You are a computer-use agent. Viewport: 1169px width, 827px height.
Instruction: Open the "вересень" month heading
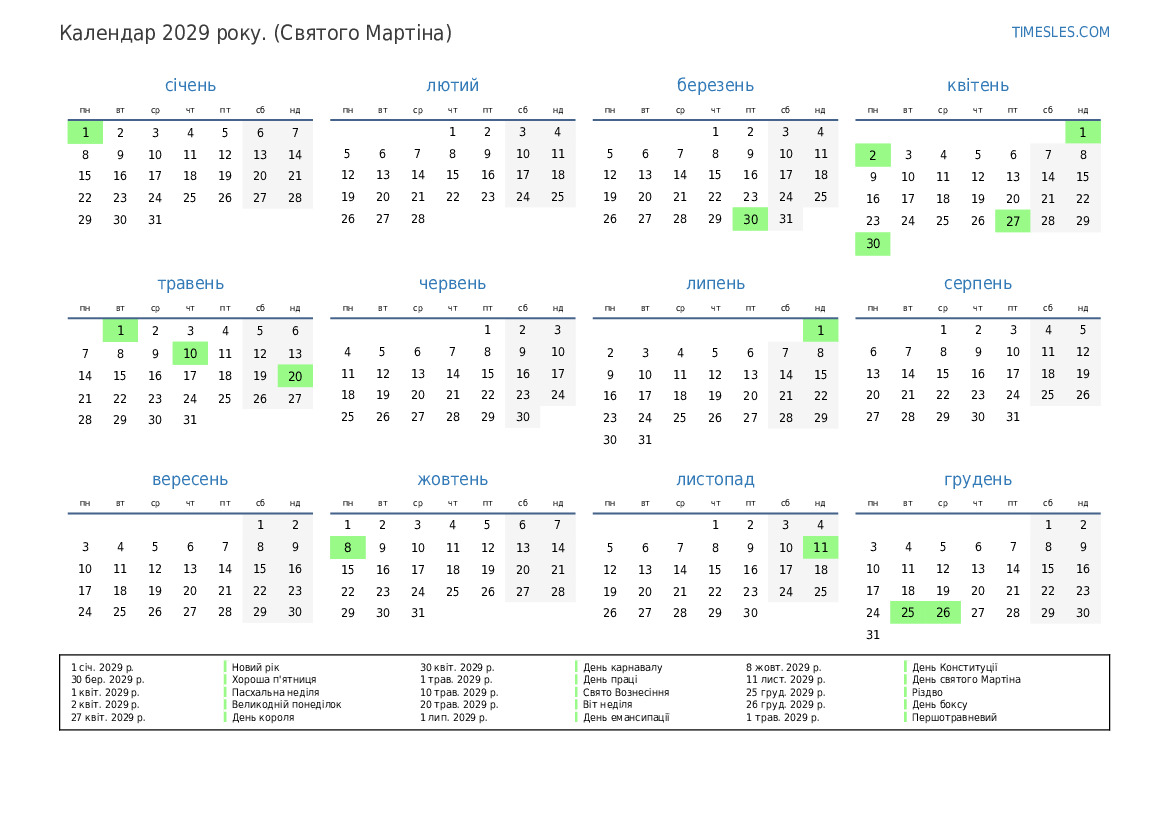[x=190, y=480]
